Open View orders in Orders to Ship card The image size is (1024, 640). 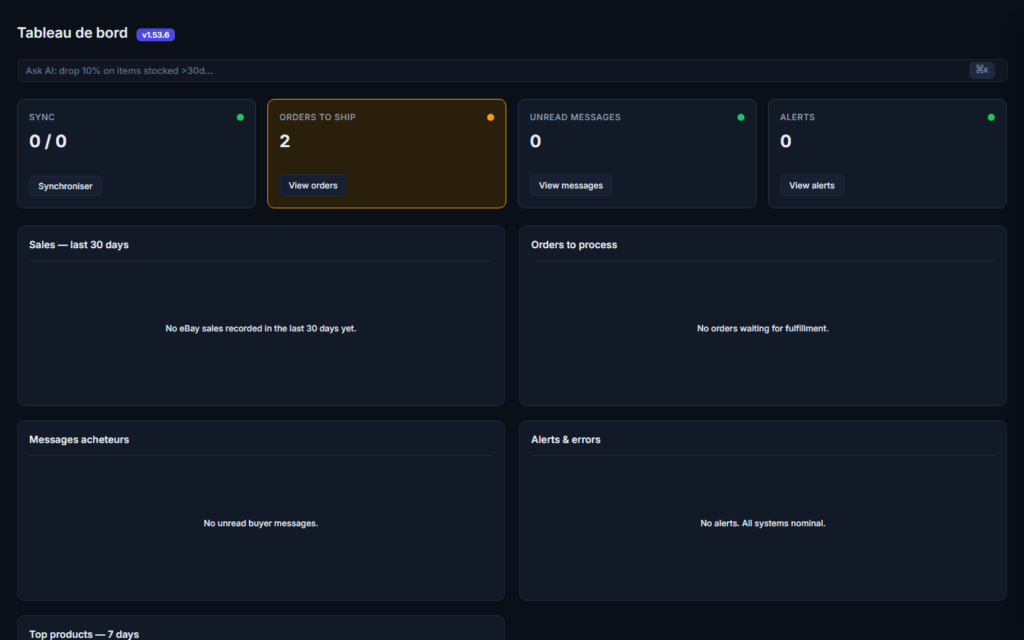[313, 185]
